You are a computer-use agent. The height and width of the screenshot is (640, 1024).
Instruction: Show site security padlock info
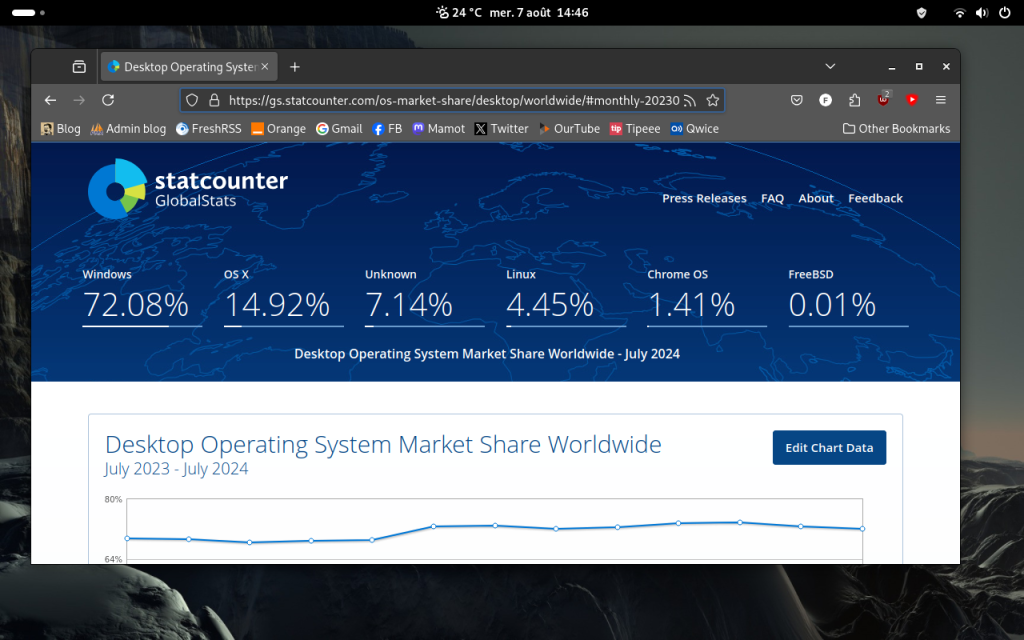[x=214, y=101]
